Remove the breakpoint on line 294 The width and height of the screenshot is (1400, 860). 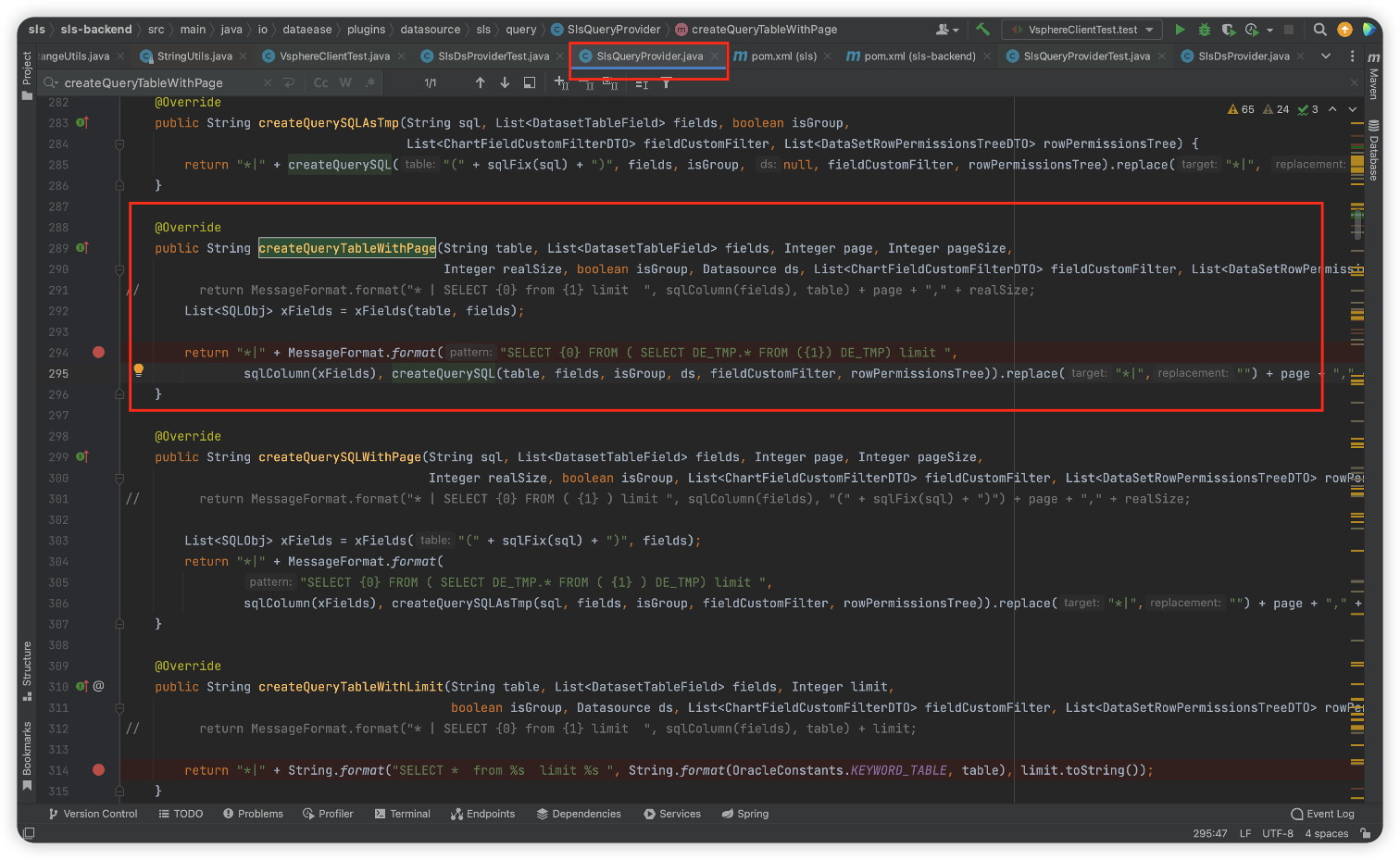coord(99,352)
